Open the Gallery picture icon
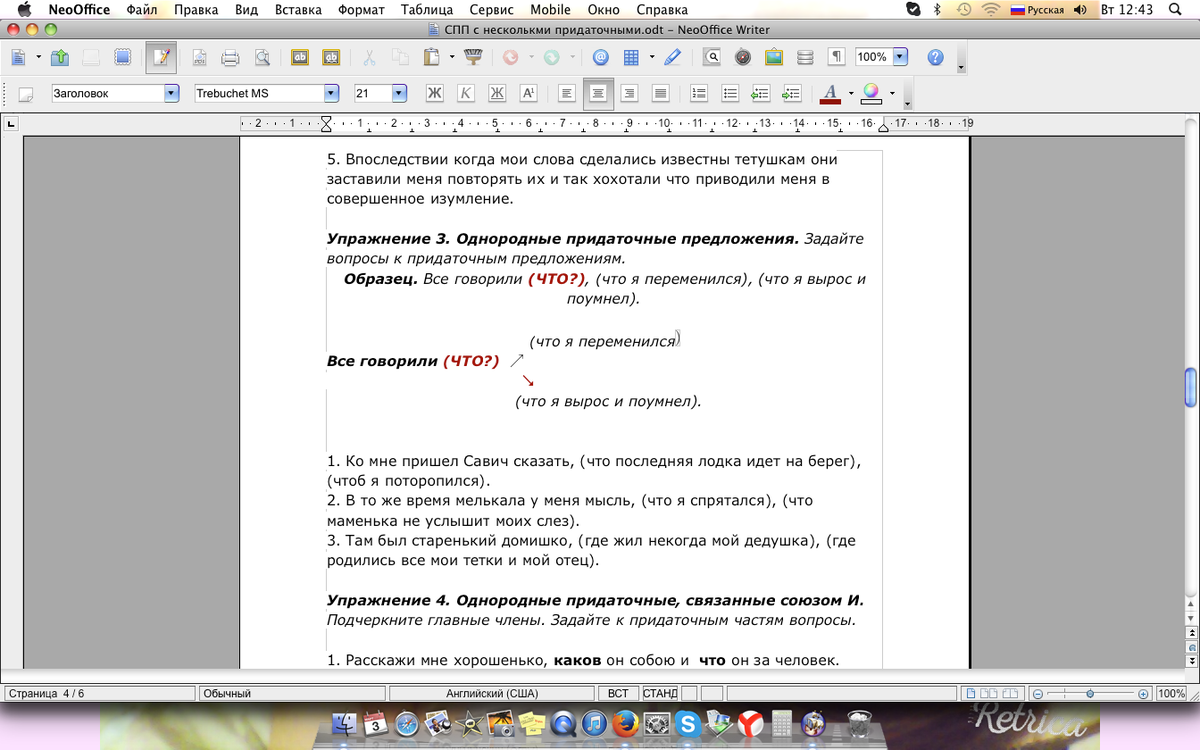 [x=773, y=57]
